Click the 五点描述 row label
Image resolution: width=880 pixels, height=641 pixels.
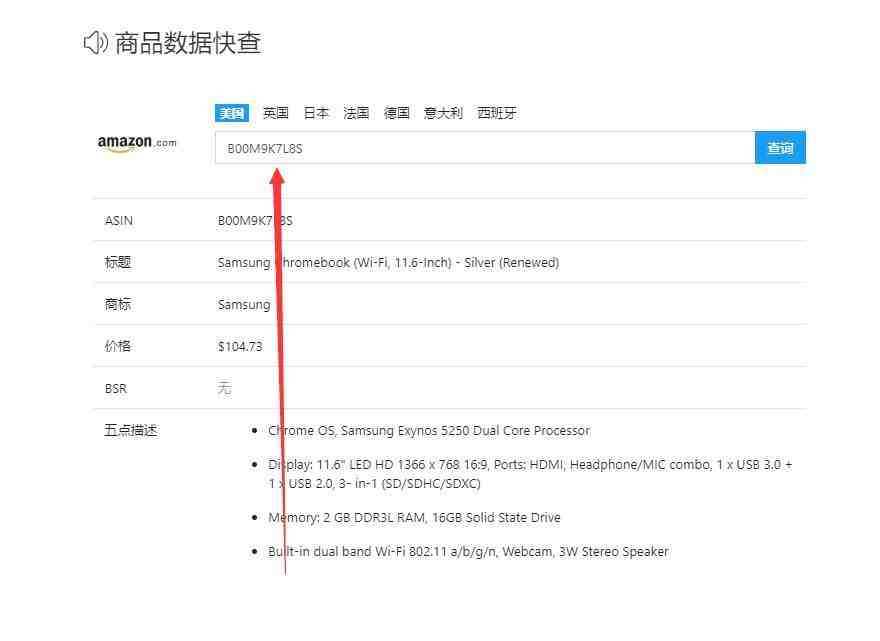click(x=131, y=431)
